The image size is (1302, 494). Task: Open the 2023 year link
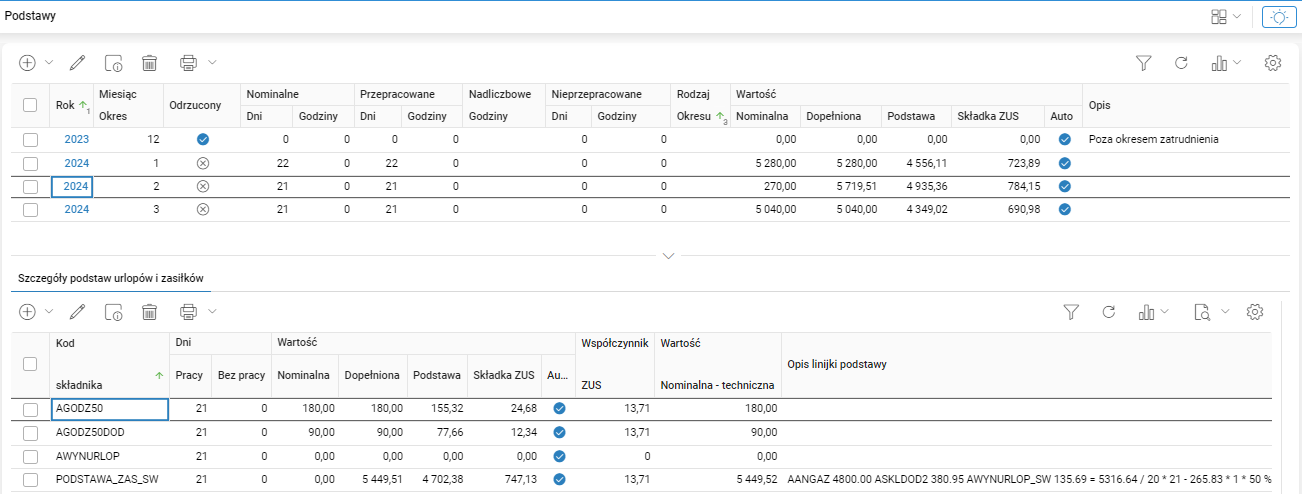(x=77, y=140)
